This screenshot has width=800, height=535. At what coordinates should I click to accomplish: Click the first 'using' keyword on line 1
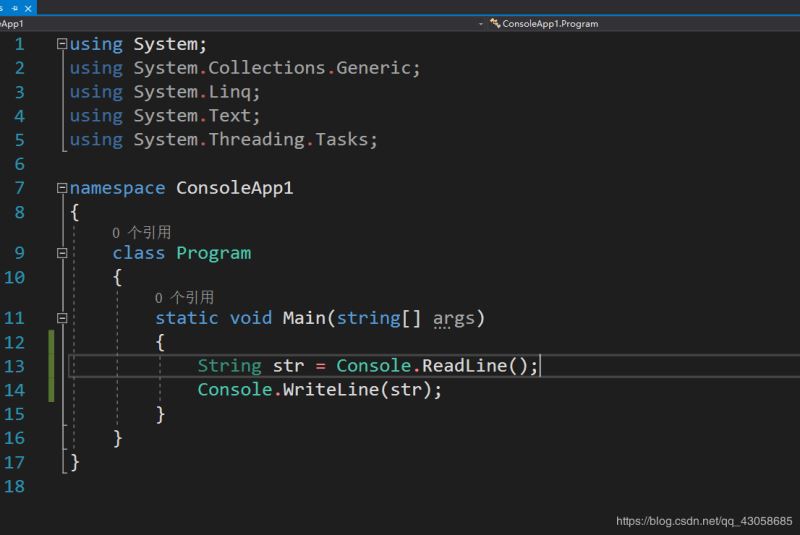[x=96, y=44]
